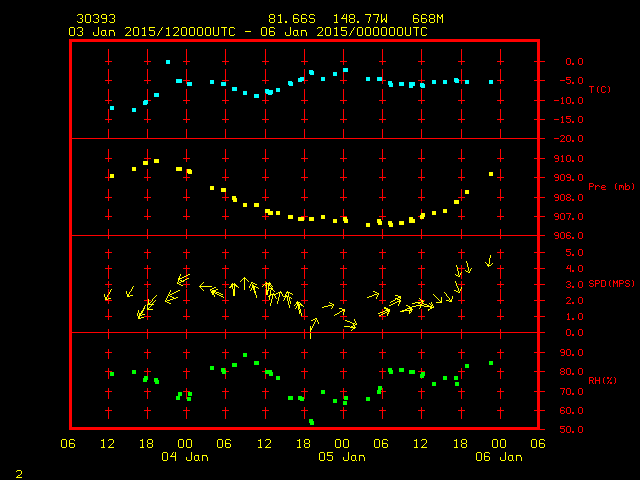
Task: Click the 2.0 wind speed tick value
Action: click(574, 301)
